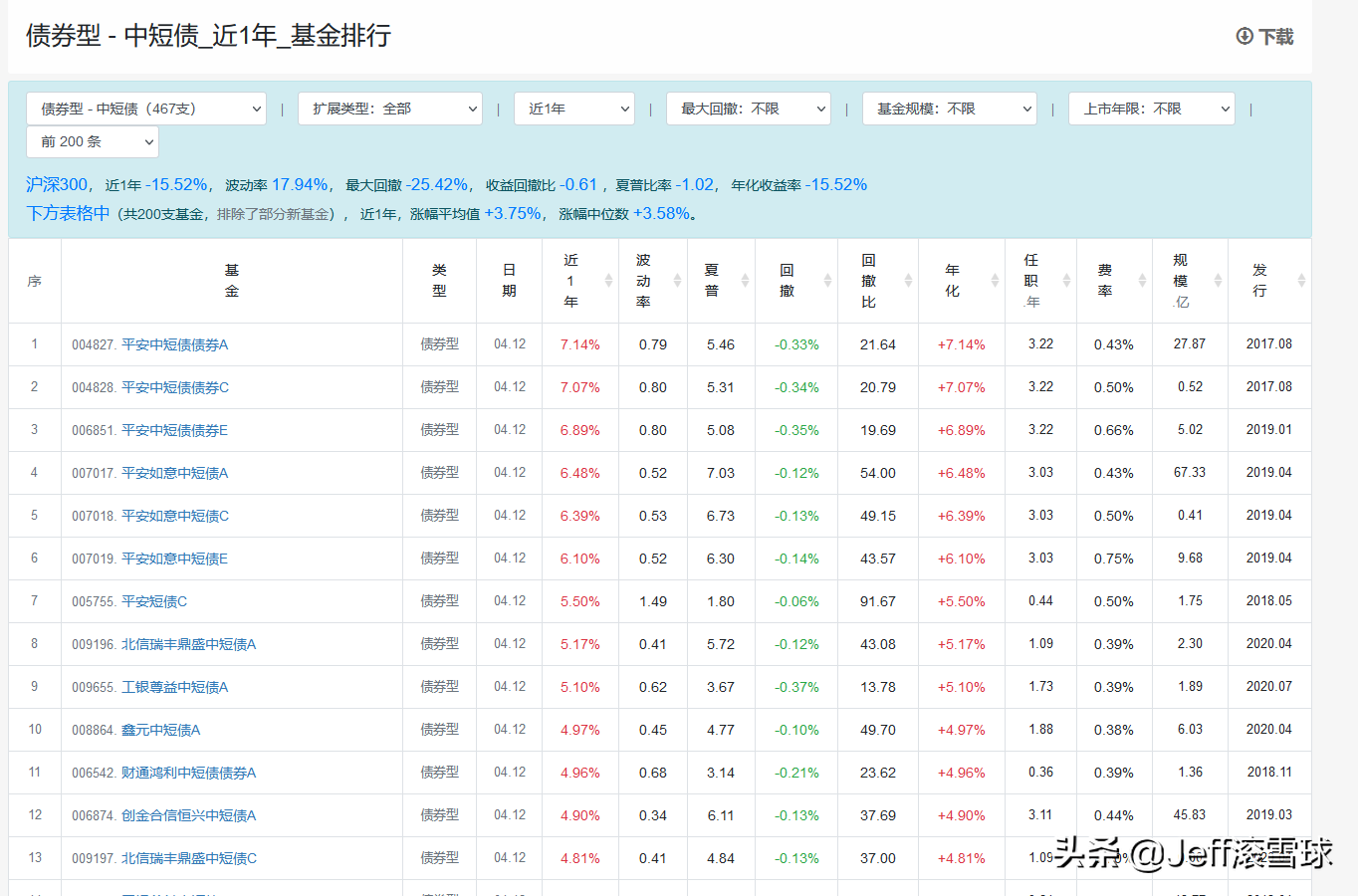The width and height of the screenshot is (1358, 896).
Task: Open fund 鑫元中短债A
Action: [x=161, y=730]
